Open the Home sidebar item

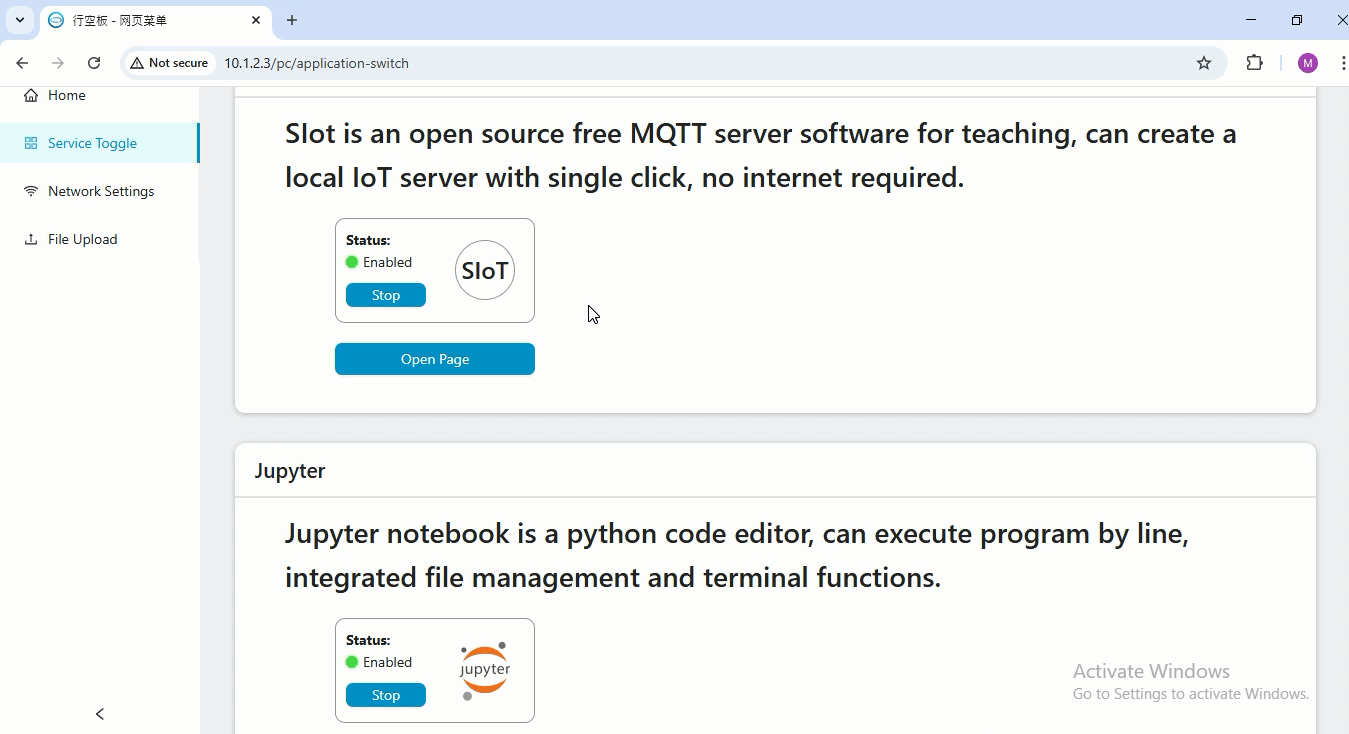tap(99, 96)
